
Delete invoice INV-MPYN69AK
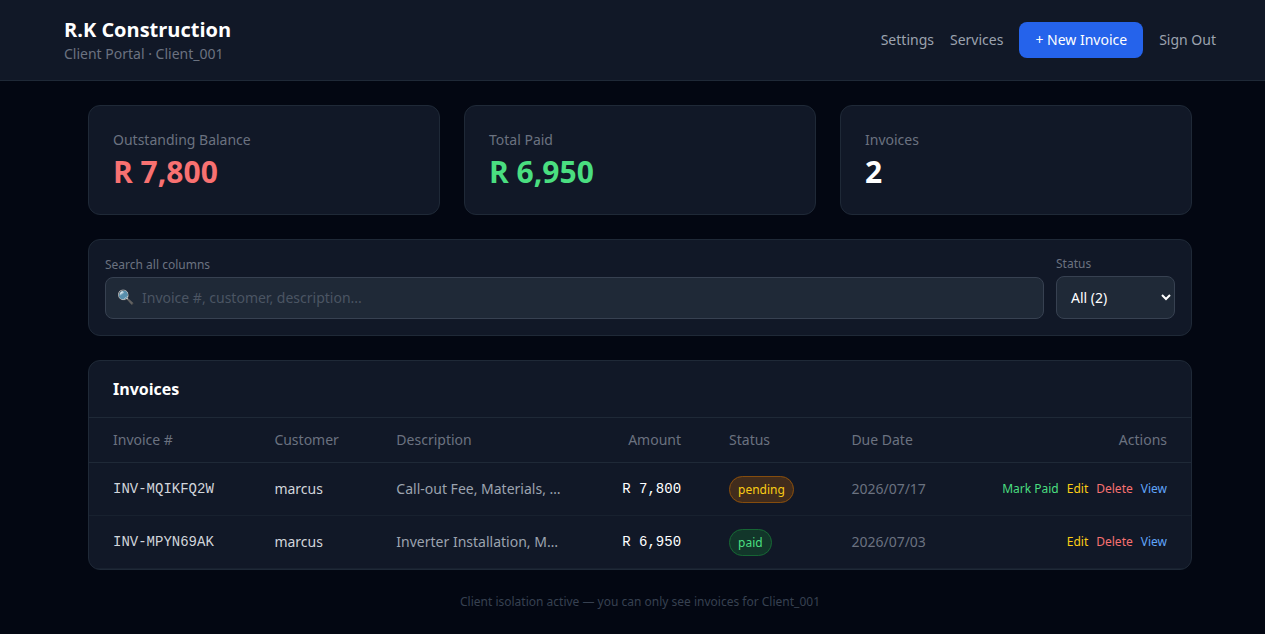[x=1114, y=541]
